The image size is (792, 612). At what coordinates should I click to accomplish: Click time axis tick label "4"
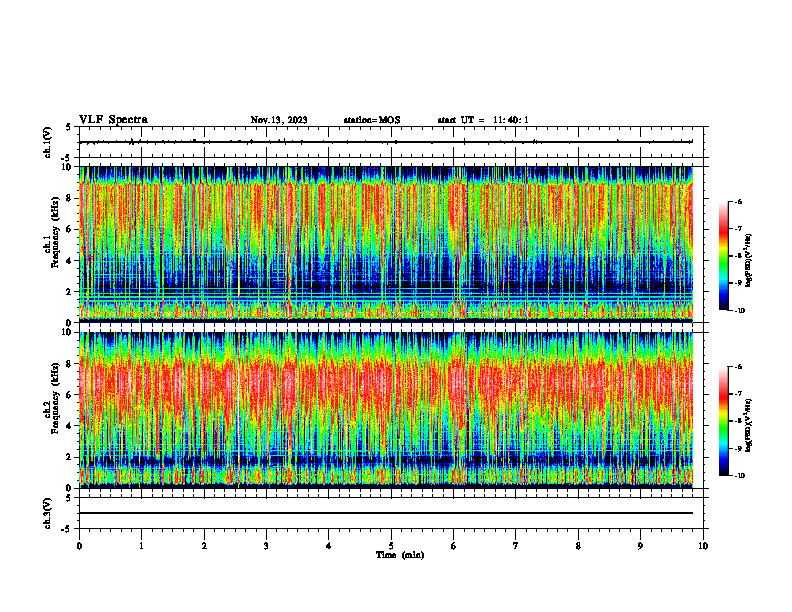tap(329, 546)
